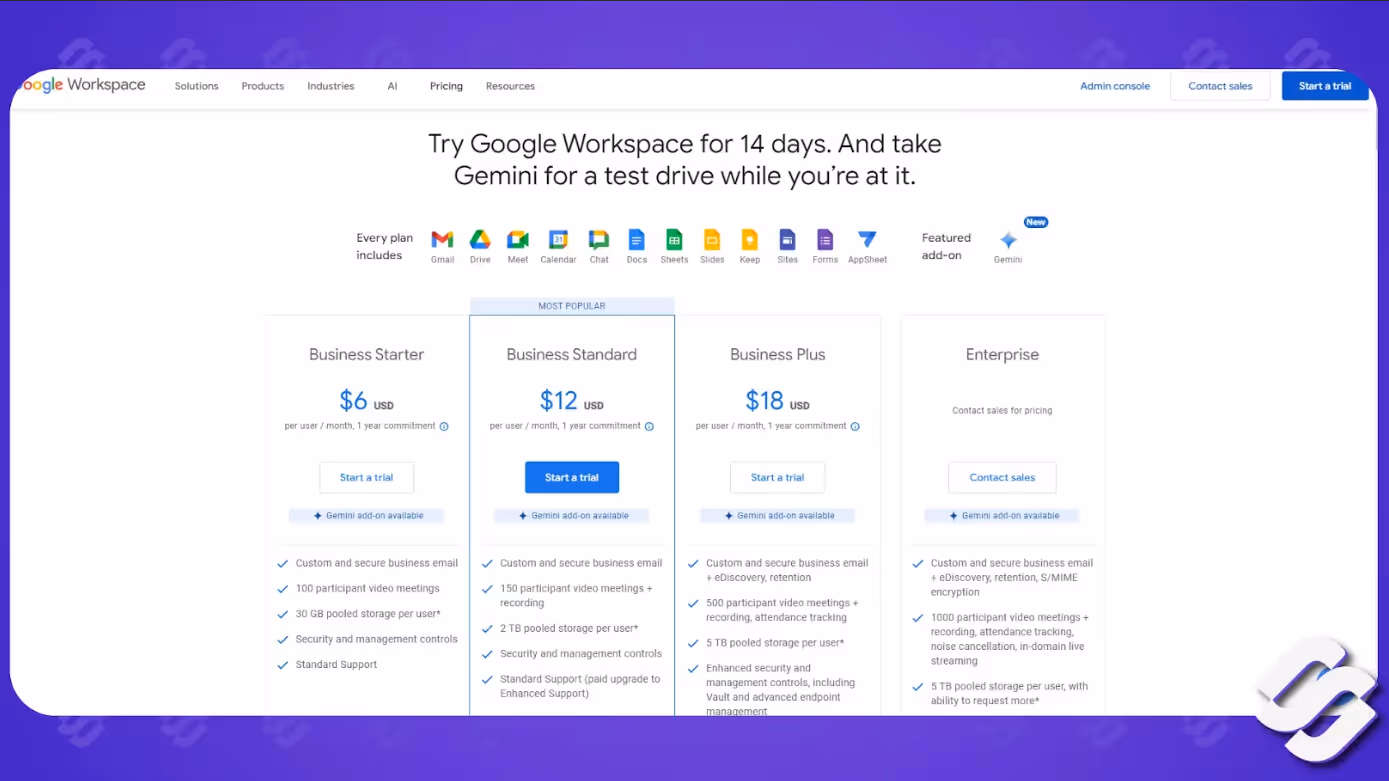
Task: Click the Business Plus plan title
Action: 777,354
